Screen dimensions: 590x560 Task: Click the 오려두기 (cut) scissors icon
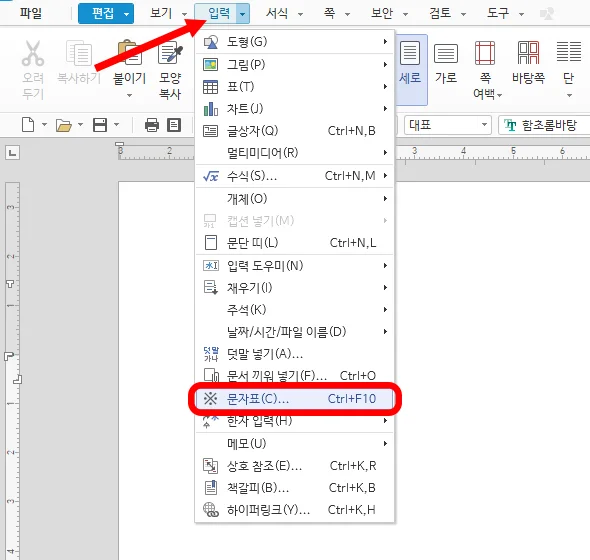33,53
